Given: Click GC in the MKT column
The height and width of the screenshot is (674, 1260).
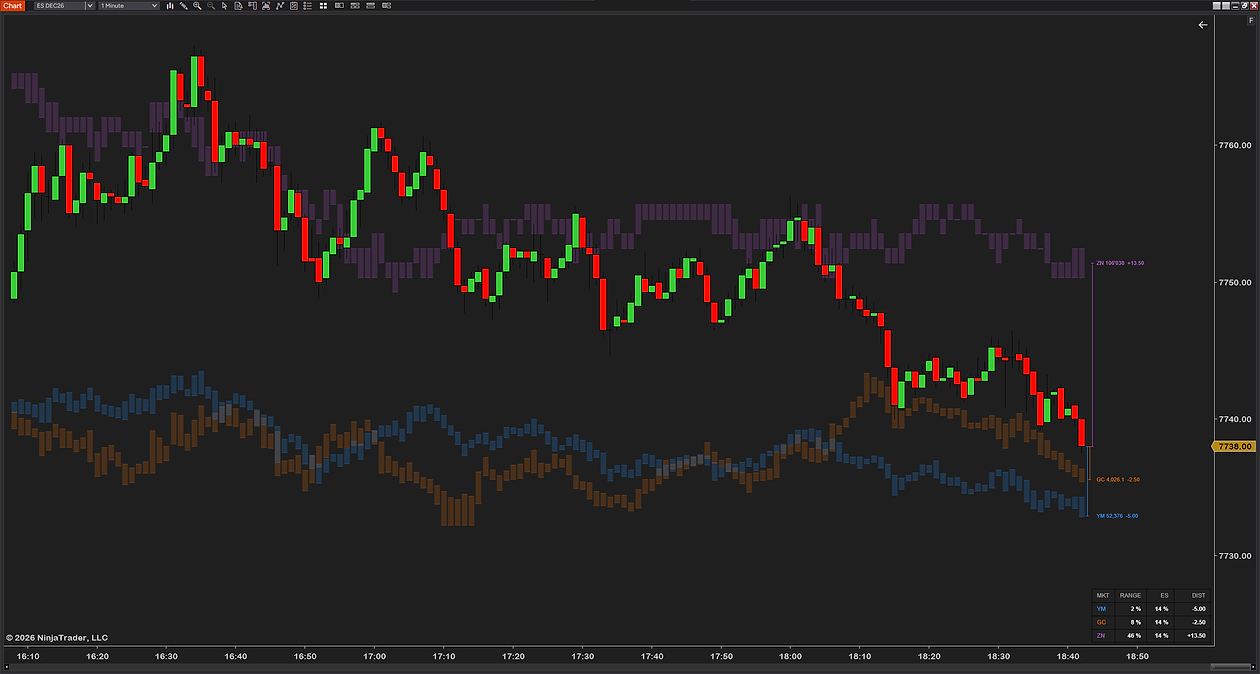Looking at the screenshot, I should pyautogui.click(x=1102, y=621).
